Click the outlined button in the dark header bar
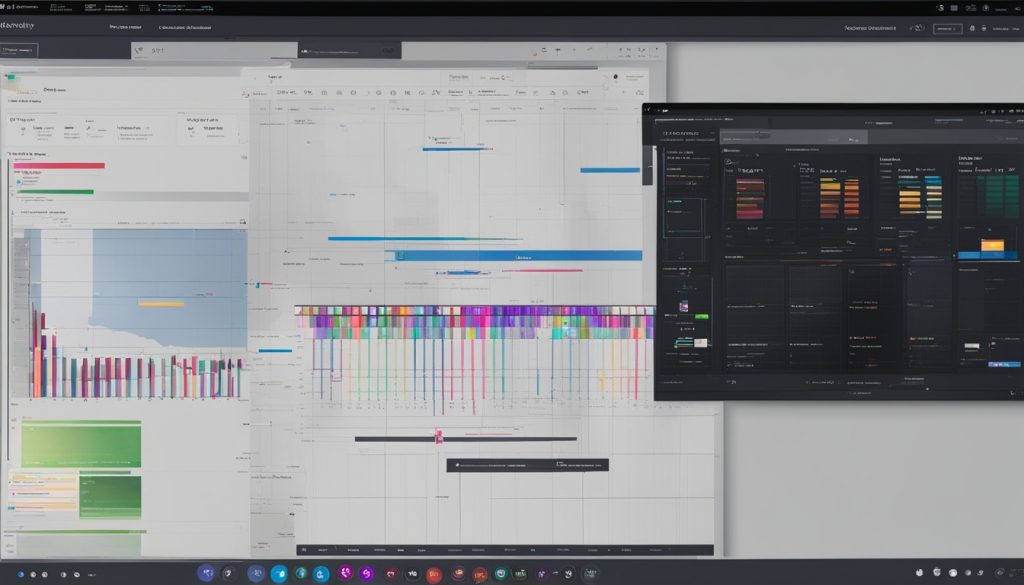The image size is (1024, 585). click(x=947, y=29)
